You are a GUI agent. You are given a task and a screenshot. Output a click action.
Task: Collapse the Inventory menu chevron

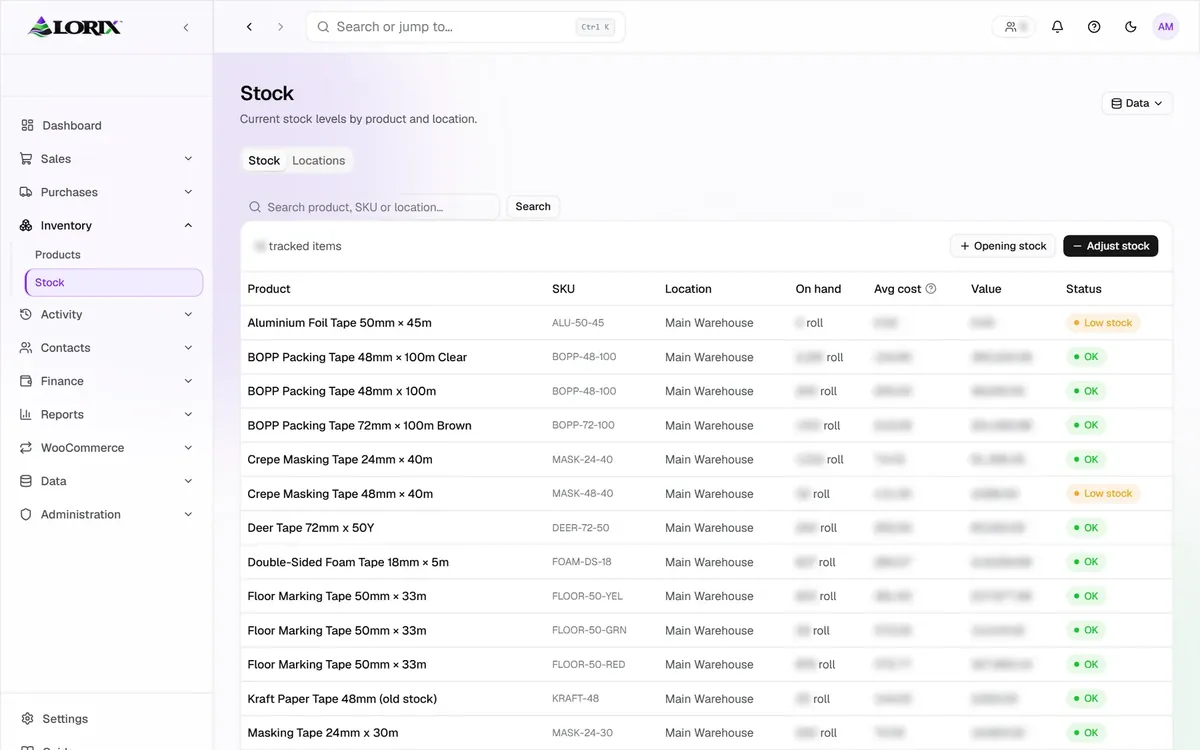pyautogui.click(x=188, y=226)
